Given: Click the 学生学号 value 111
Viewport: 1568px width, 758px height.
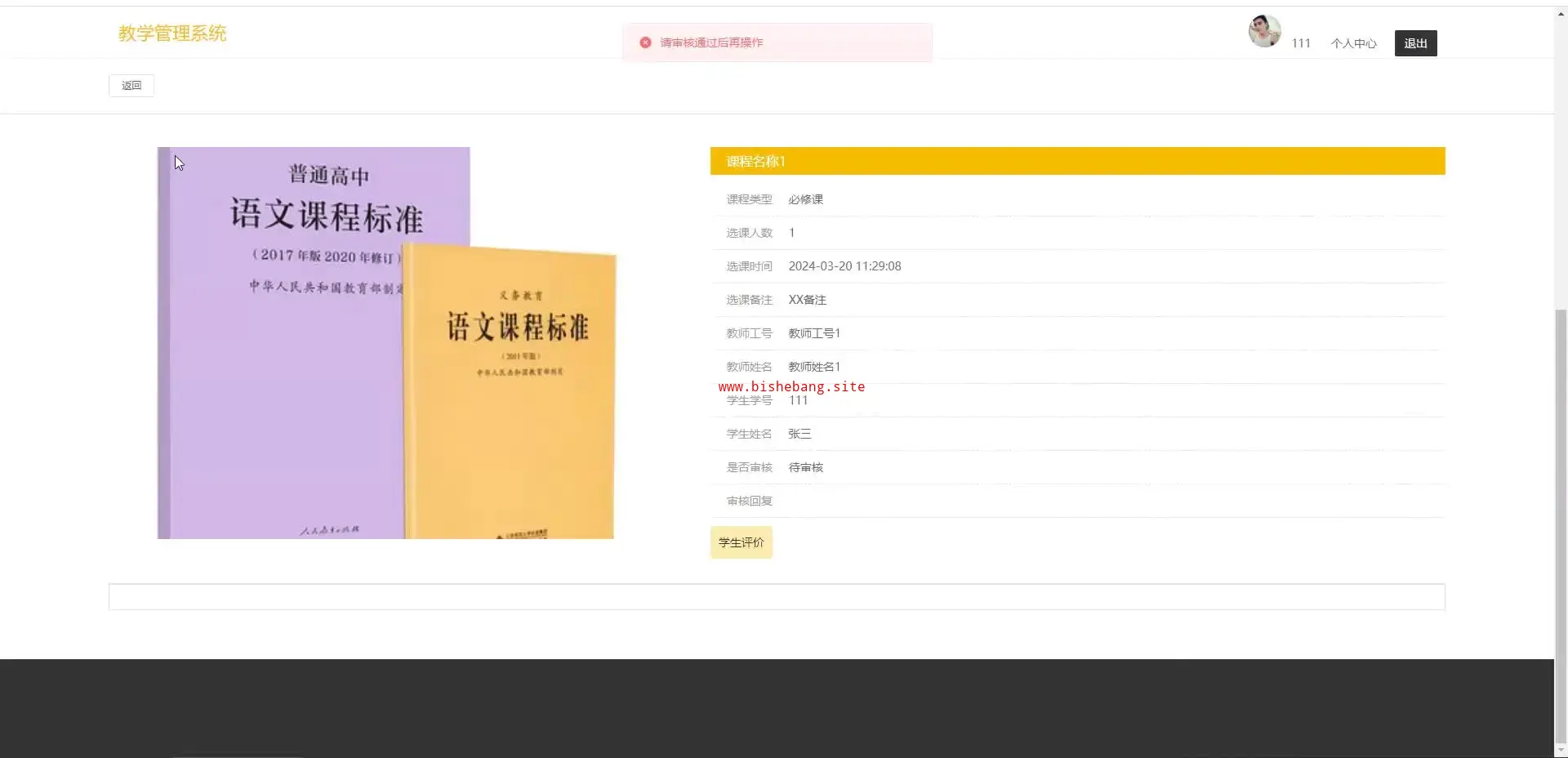Looking at the screenshot, I should point(798,400).
